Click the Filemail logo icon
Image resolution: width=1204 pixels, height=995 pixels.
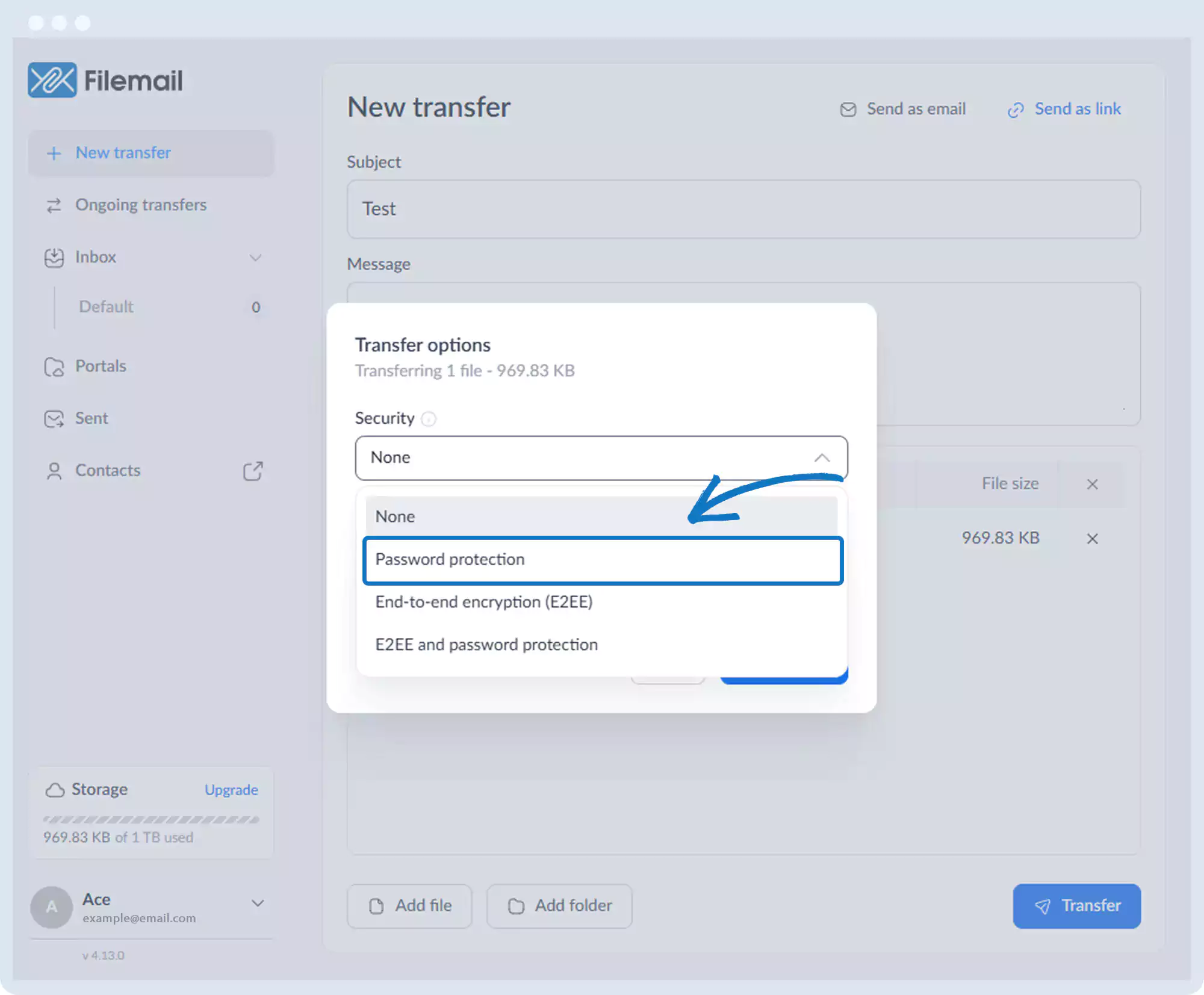pos(52,80)
